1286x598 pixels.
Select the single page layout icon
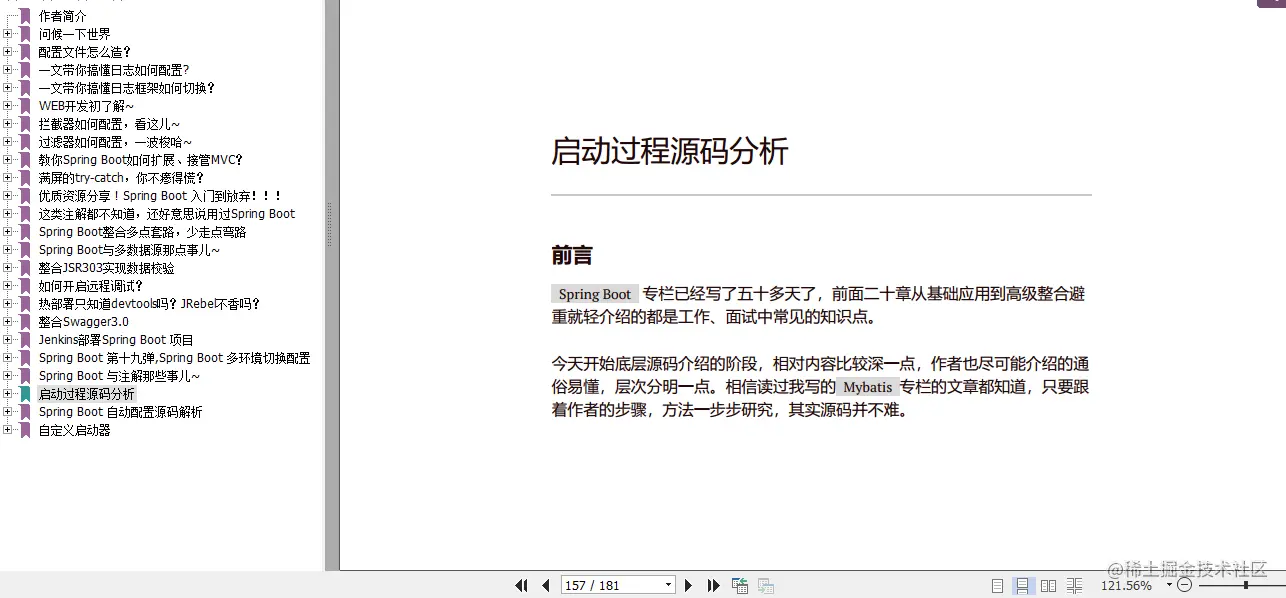click(x=996, y=585)
